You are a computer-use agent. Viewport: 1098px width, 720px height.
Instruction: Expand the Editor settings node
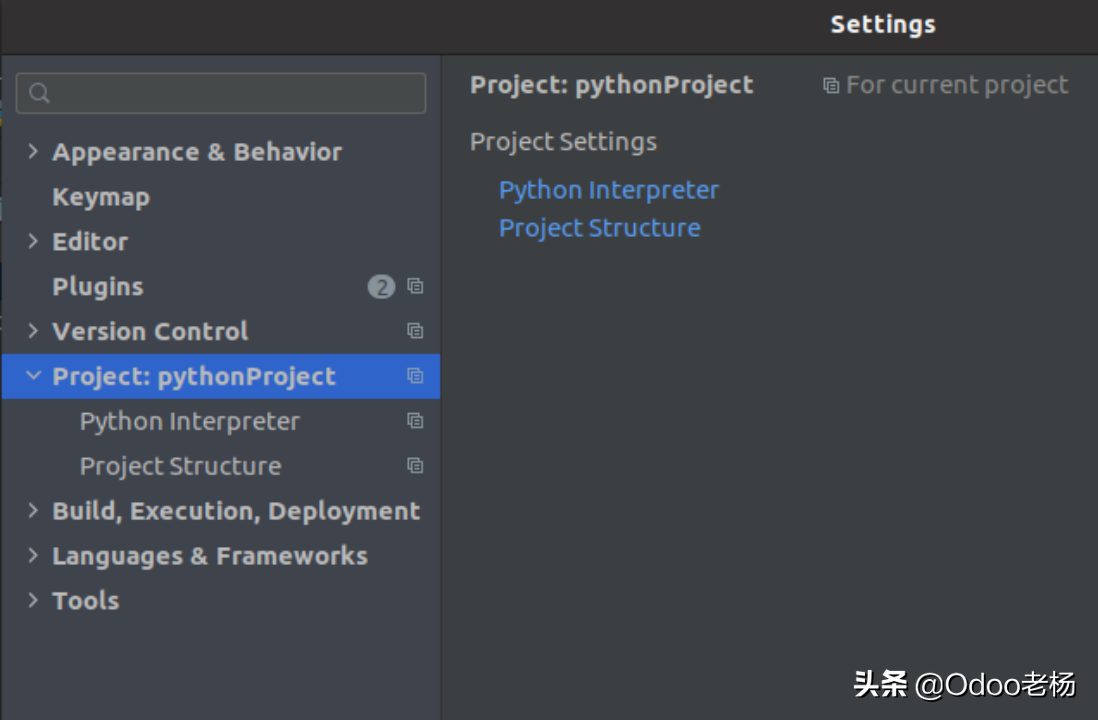coord(33,241)
